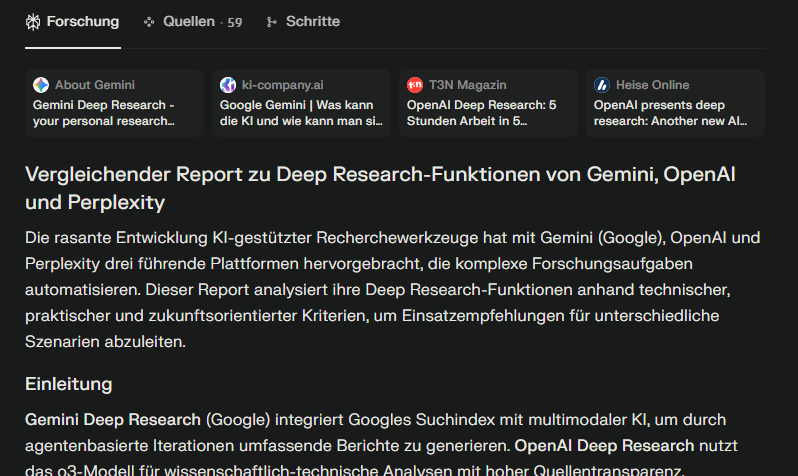Open the Quellen tab
Image resolution: width=798 pixels, height=476 pixels.
tap(188, 21)
